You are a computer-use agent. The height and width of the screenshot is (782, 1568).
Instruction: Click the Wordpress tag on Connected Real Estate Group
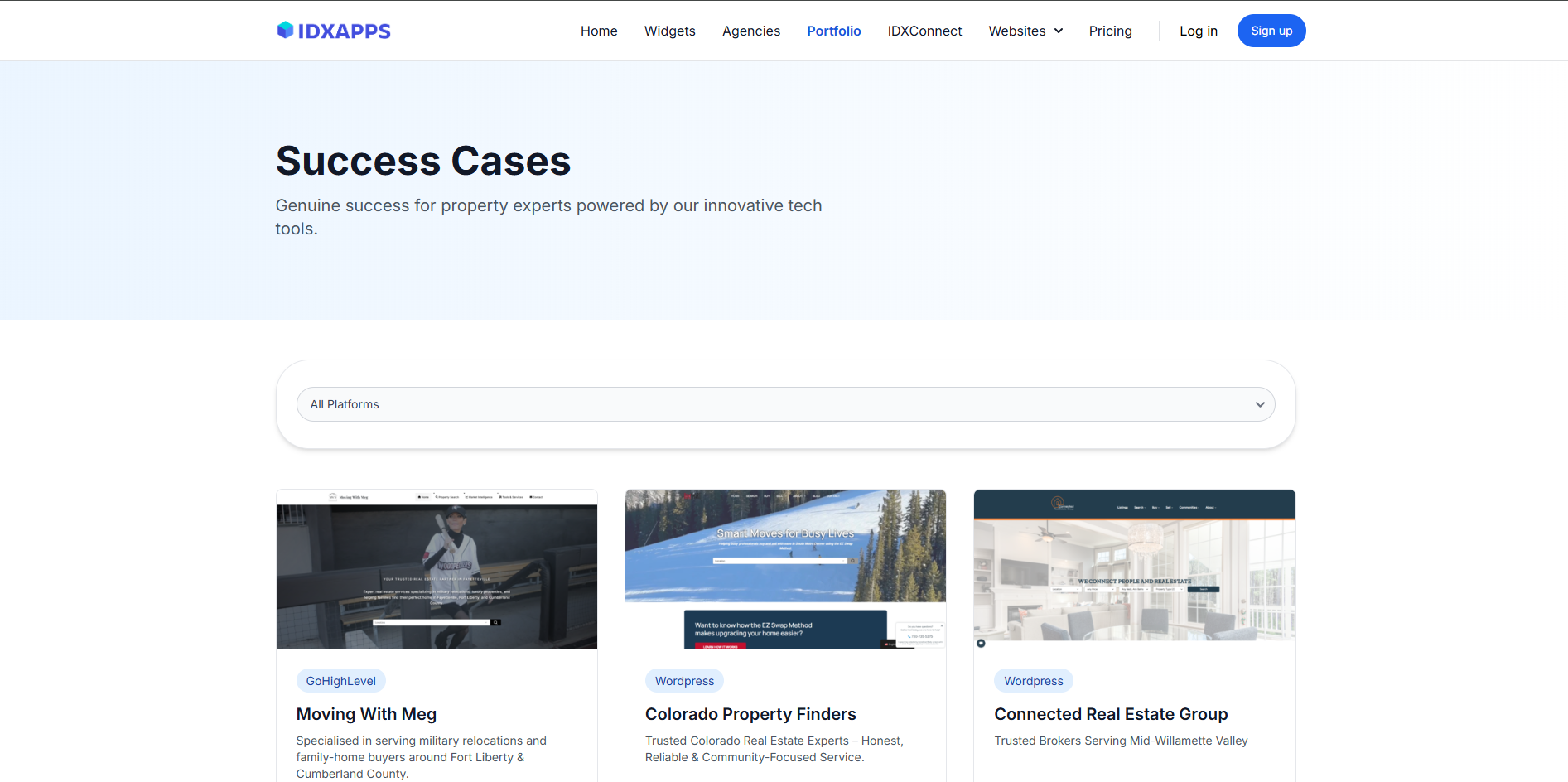(1034, 681)
